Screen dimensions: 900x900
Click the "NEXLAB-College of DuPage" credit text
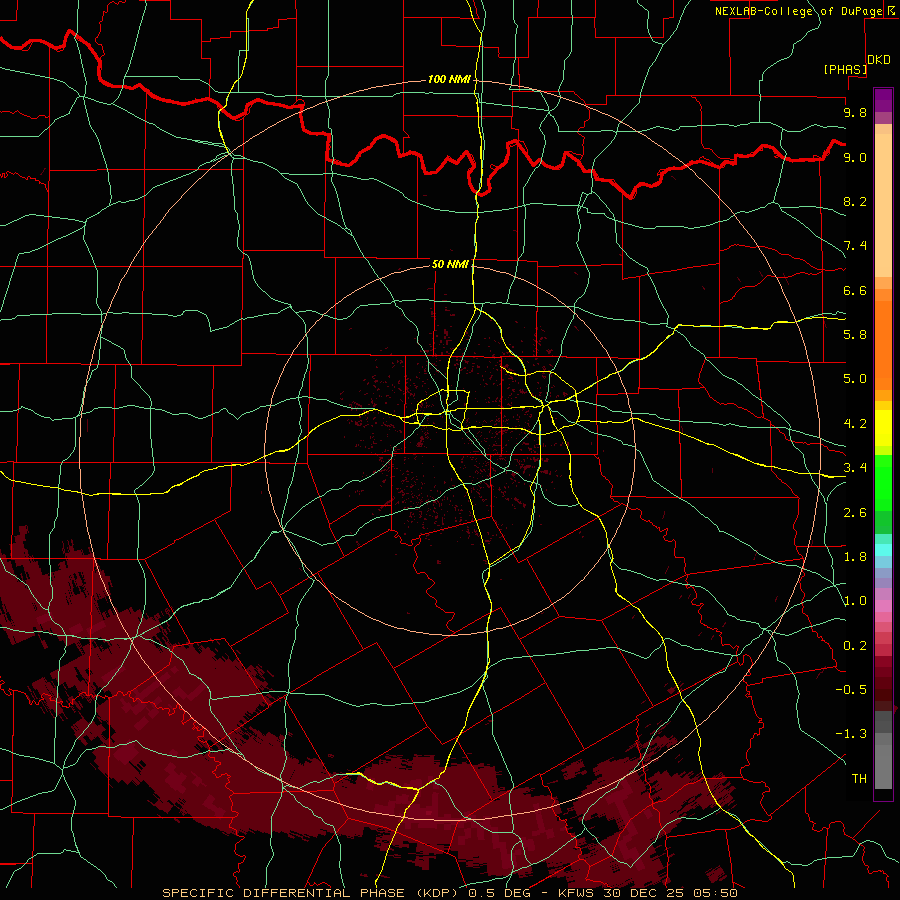coord(798,11)
